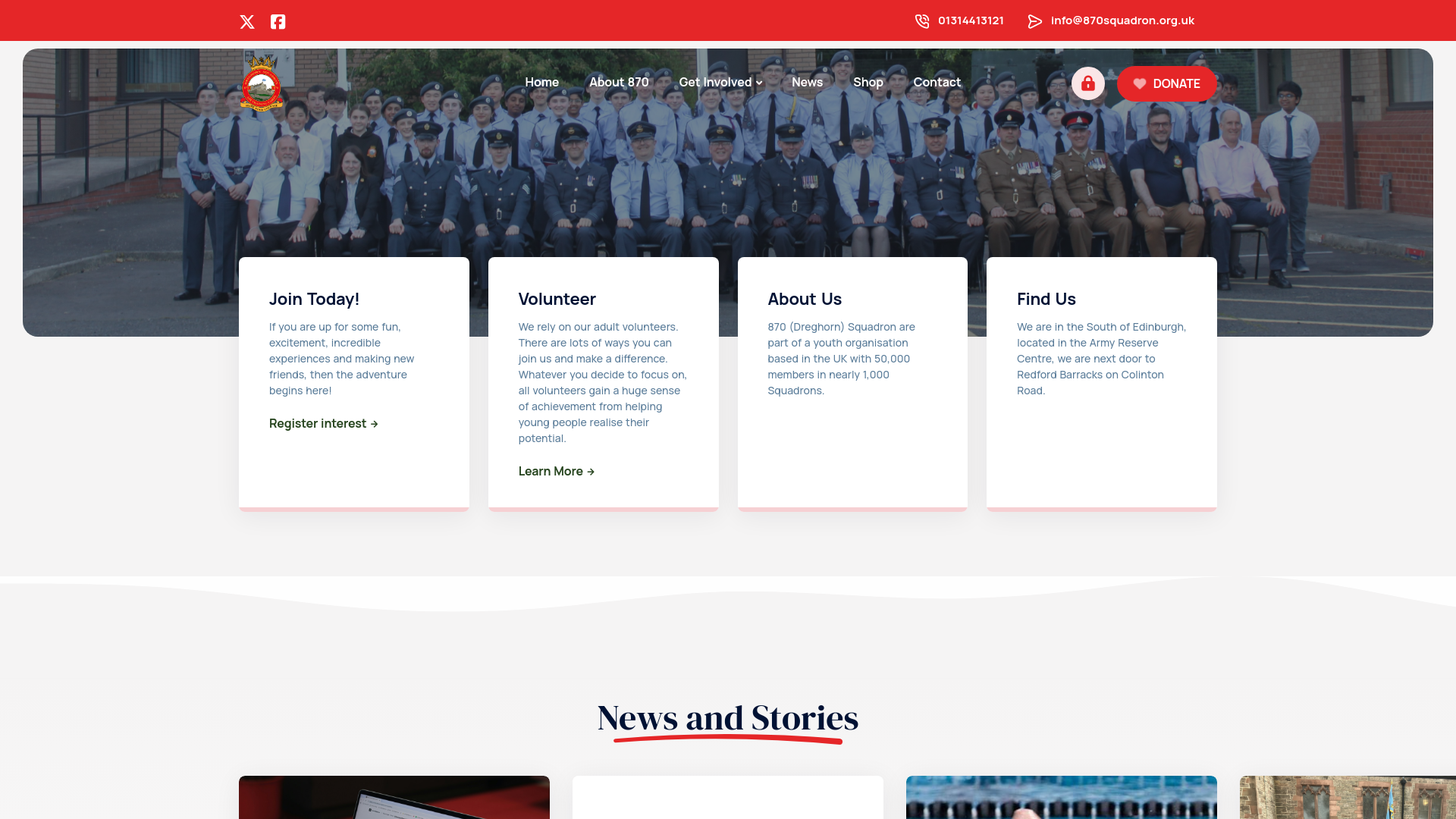
Task: Select the Volunteer card heading
Action: pos(557,299)
